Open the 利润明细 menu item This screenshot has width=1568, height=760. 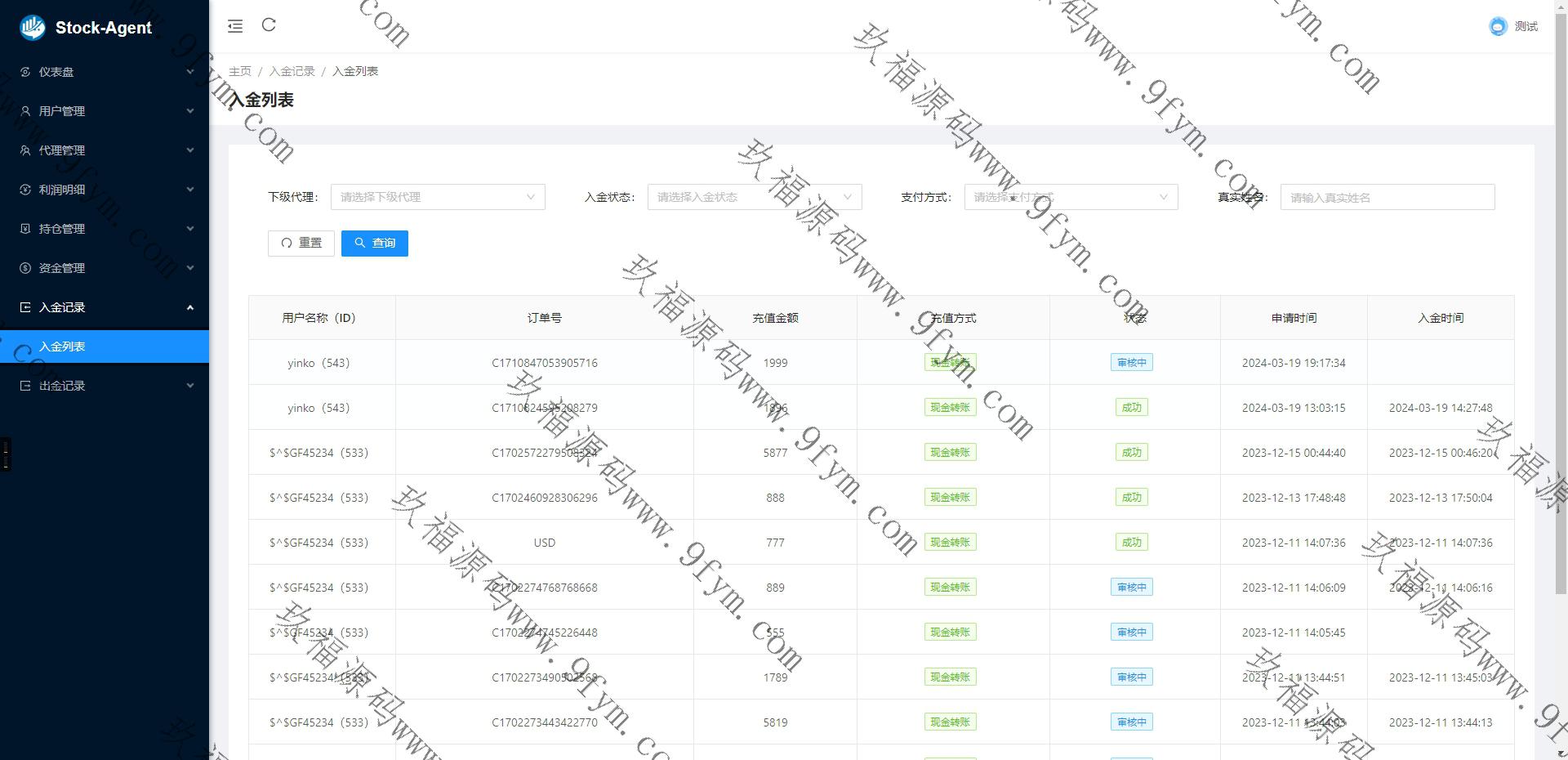click(105, 190)
